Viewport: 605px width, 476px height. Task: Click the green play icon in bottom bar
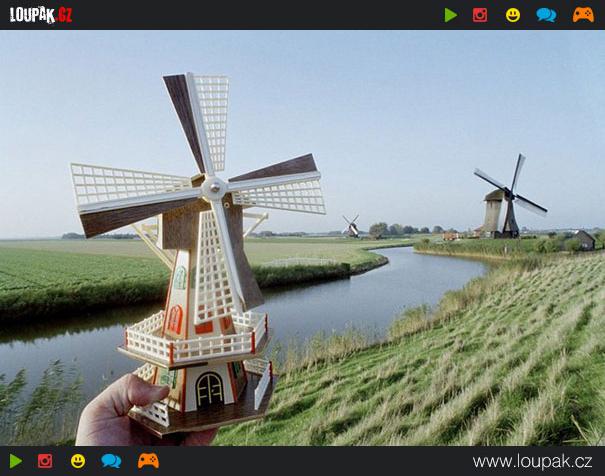pyautogui.click(x=16, y=461)
